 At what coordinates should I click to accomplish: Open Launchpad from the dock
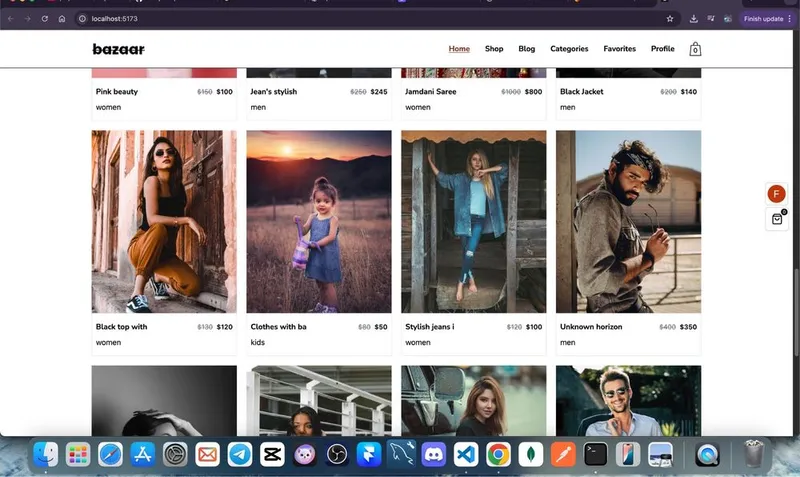point(78,454)
